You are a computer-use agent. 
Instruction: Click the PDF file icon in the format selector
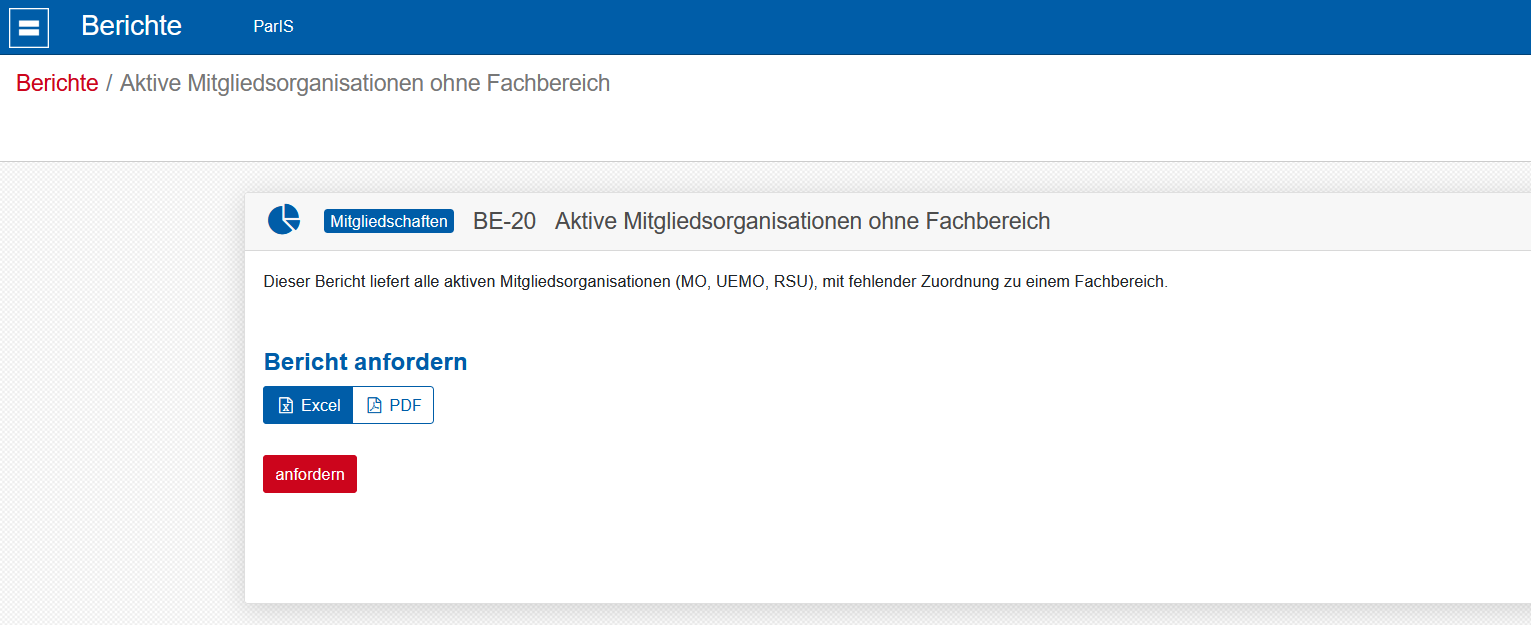coord(375,405)
